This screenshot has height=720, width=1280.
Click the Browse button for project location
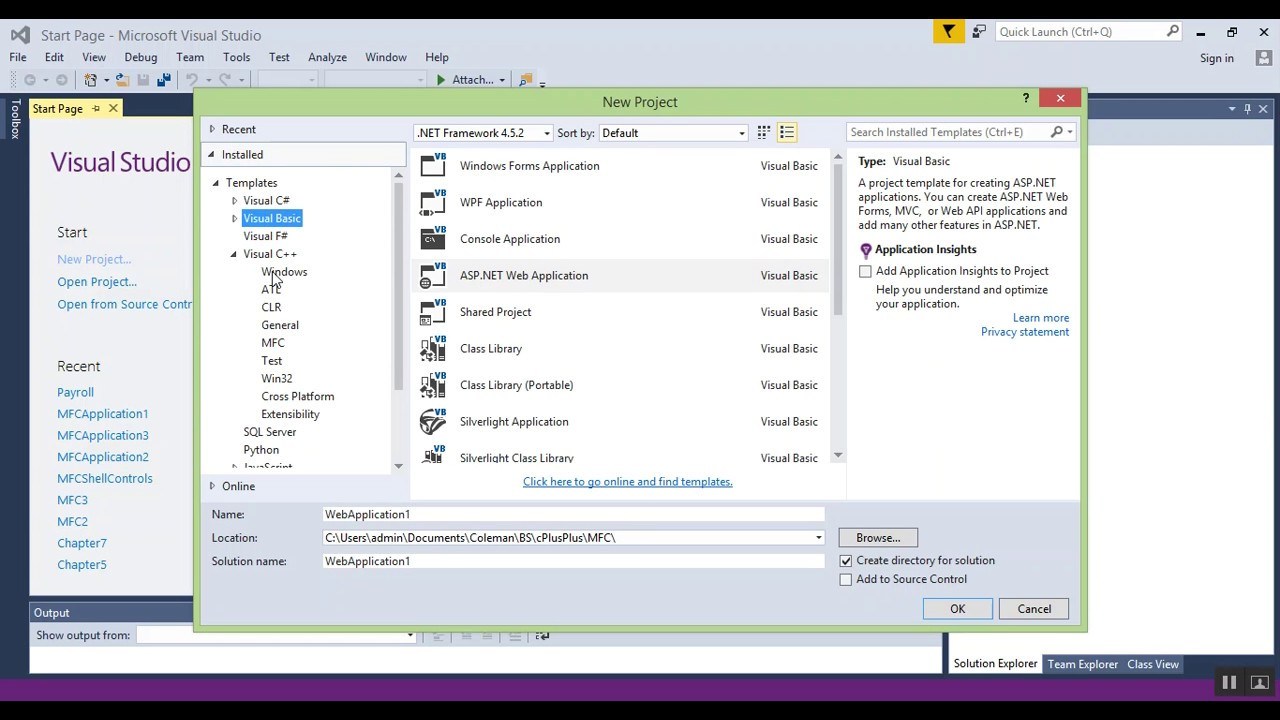(877, 537)
